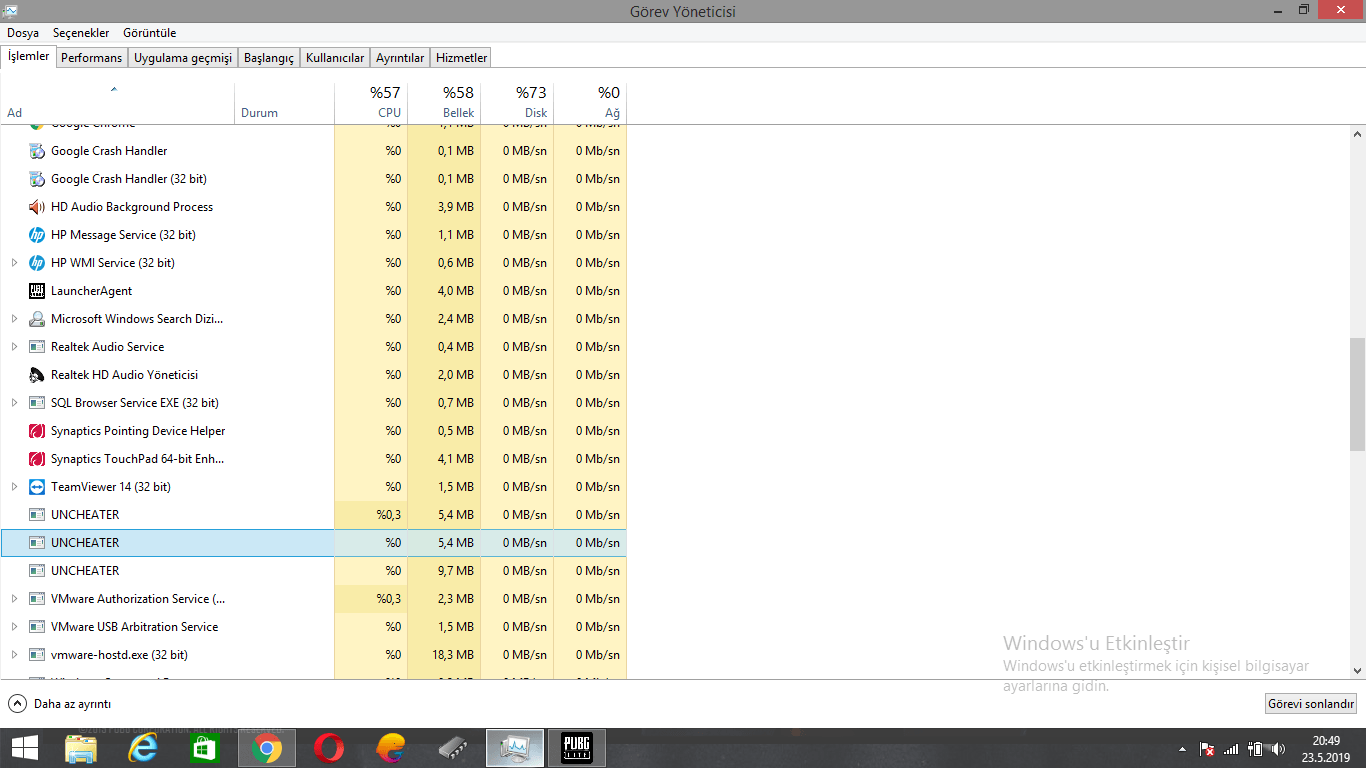Image resolution: width=1366 pixels, height=768 pixels.
Task: Expand the HP WMI Service (32 bit) group
Action: [x=14, y=263]
